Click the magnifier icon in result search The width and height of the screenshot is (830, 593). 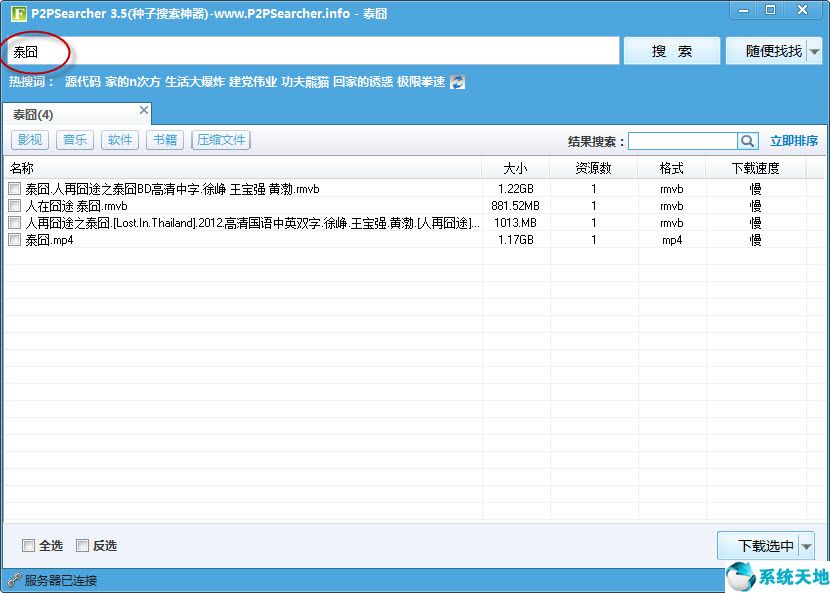point(747,141)
